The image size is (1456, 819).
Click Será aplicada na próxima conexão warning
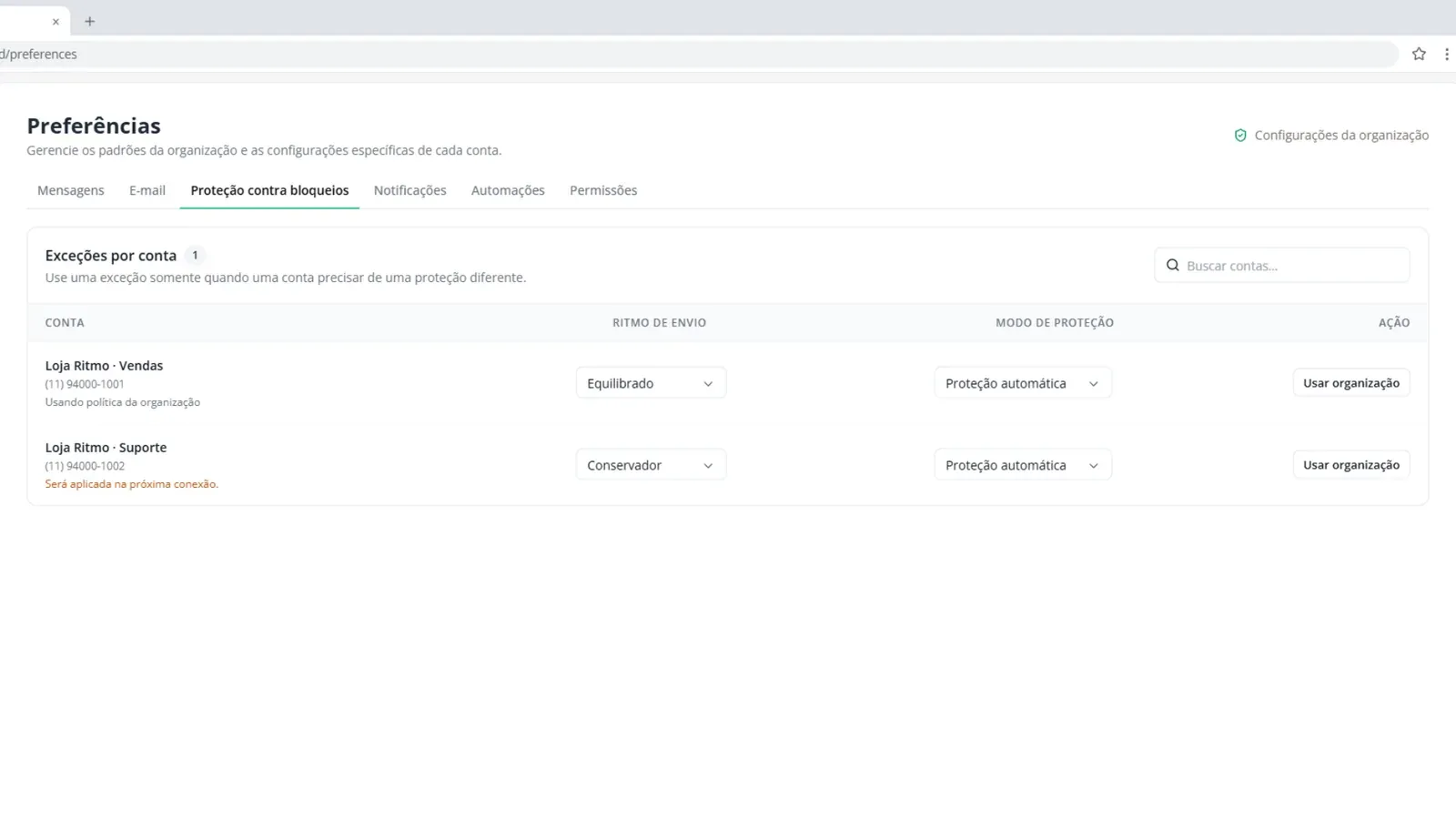coord(132,484)
